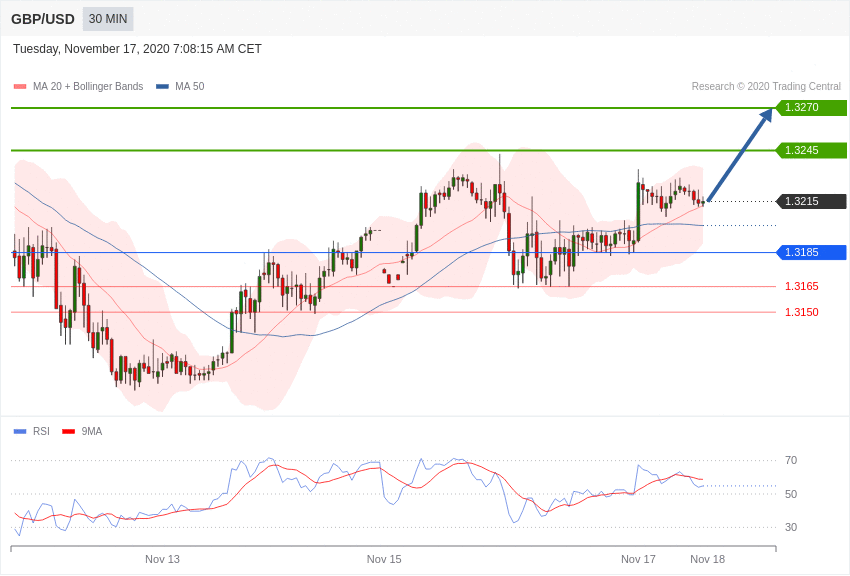Image resolution: width=850 pixels, height=576 pixels.
Task: Click the 1.3165 red support label
Action: click(x=802, y=286)
